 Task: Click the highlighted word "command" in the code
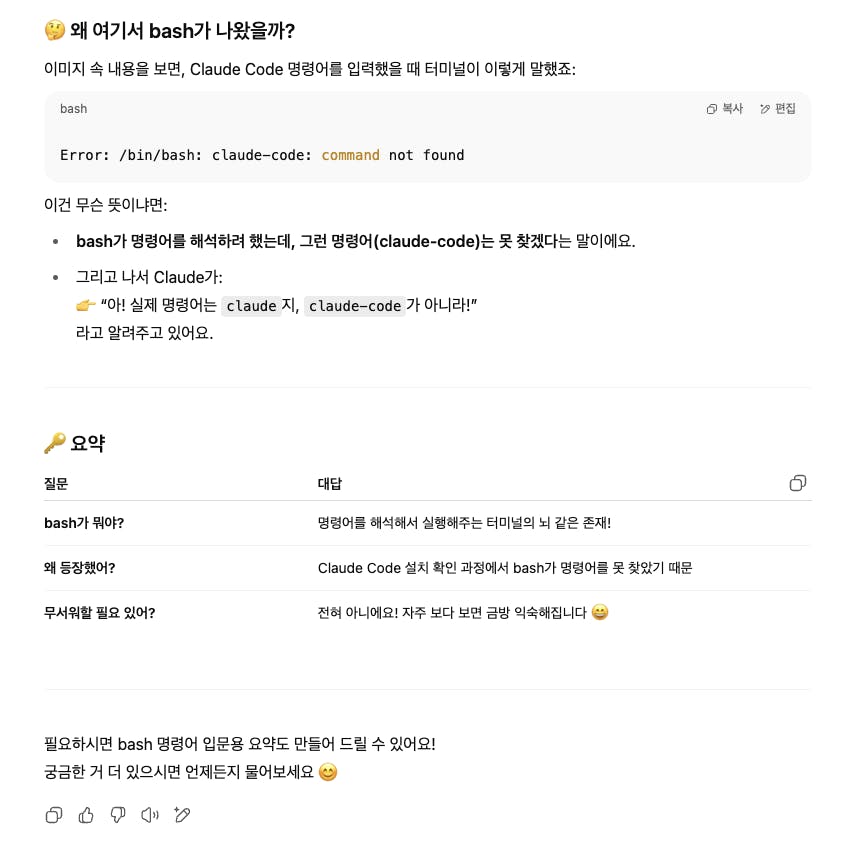pyautogui.click(x=350, y=155)
